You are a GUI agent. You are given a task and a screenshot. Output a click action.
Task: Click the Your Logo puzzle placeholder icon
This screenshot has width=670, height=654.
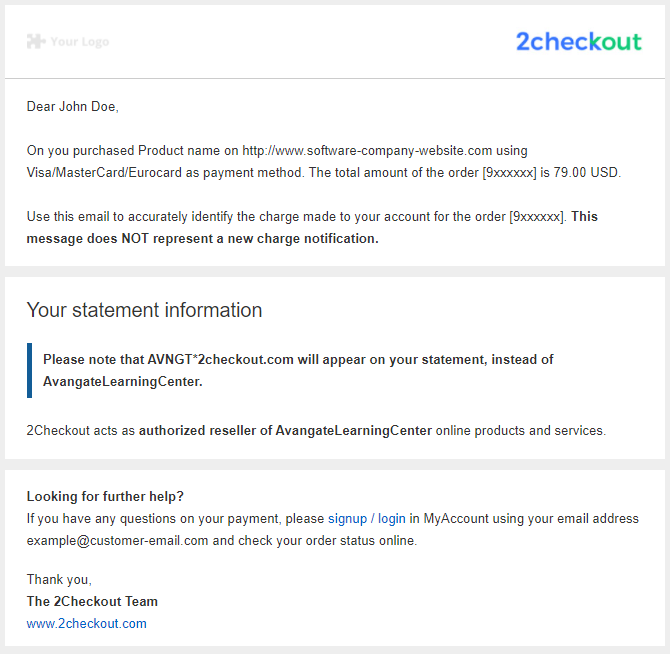pyautogui.click(x=36, y=41)
